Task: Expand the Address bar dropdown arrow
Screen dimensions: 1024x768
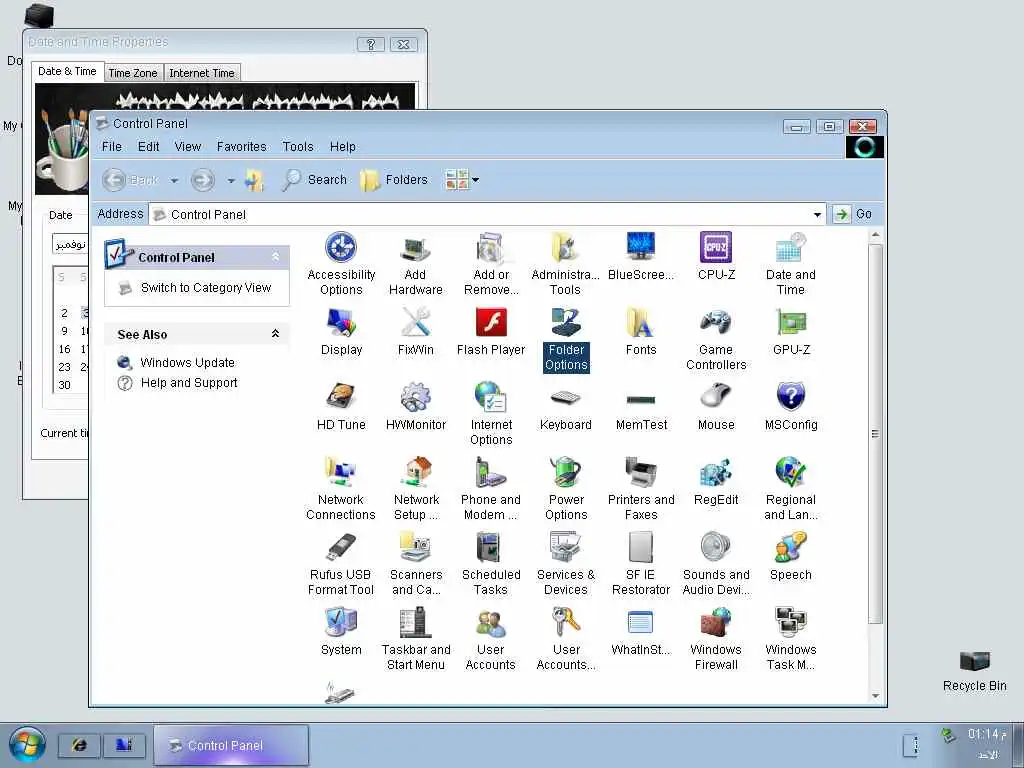Action: point(817,214)
